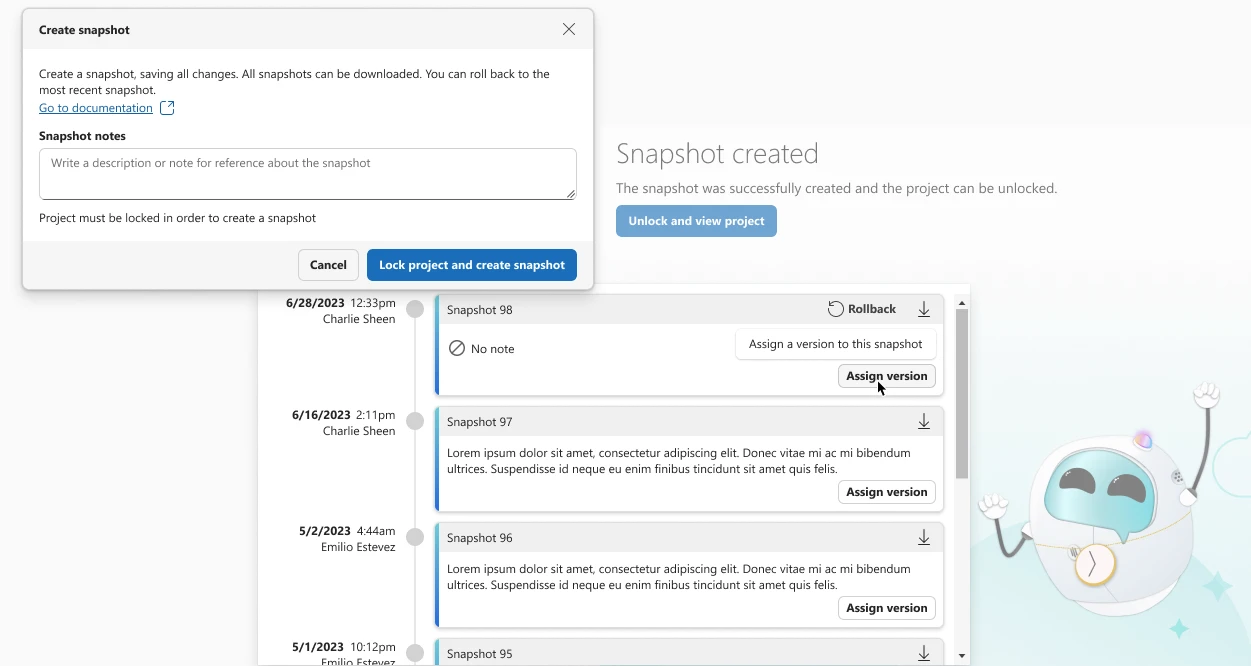Image resolution: width=1251 pixels, height=666 pixels.
Task: Click the resize grip of notes box
Action: coord(571,194)
